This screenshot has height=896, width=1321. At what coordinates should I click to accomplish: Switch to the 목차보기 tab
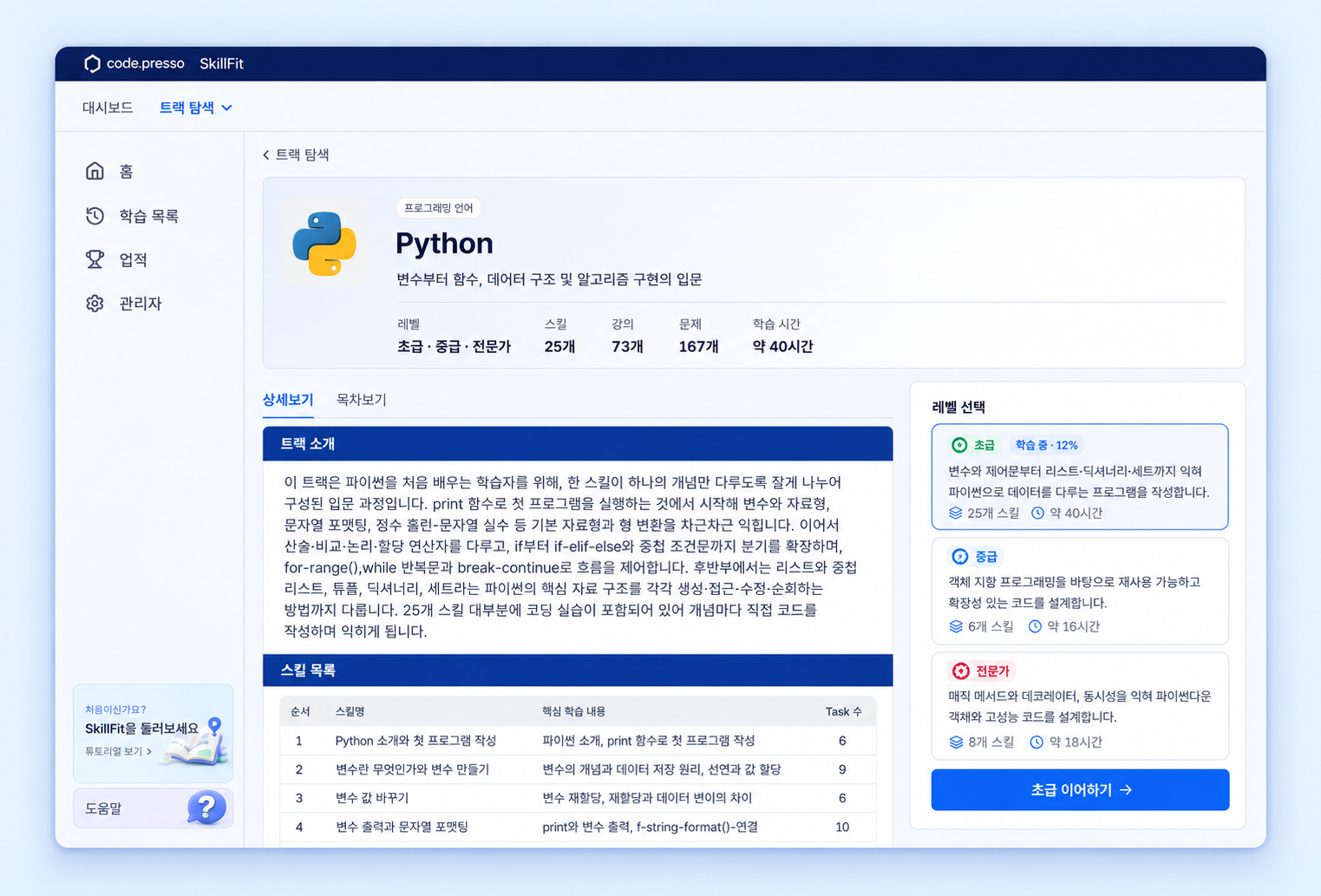[x=362, y=399]
